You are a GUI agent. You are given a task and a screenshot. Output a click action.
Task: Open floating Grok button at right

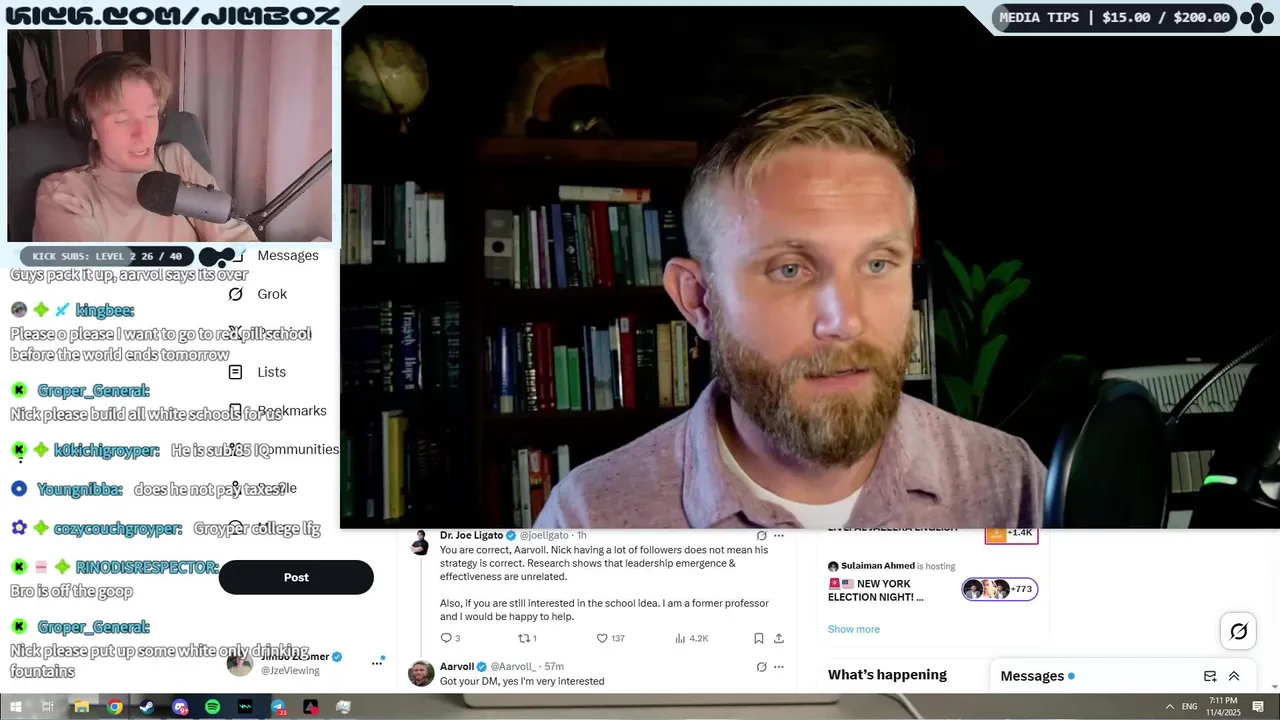1238,631
